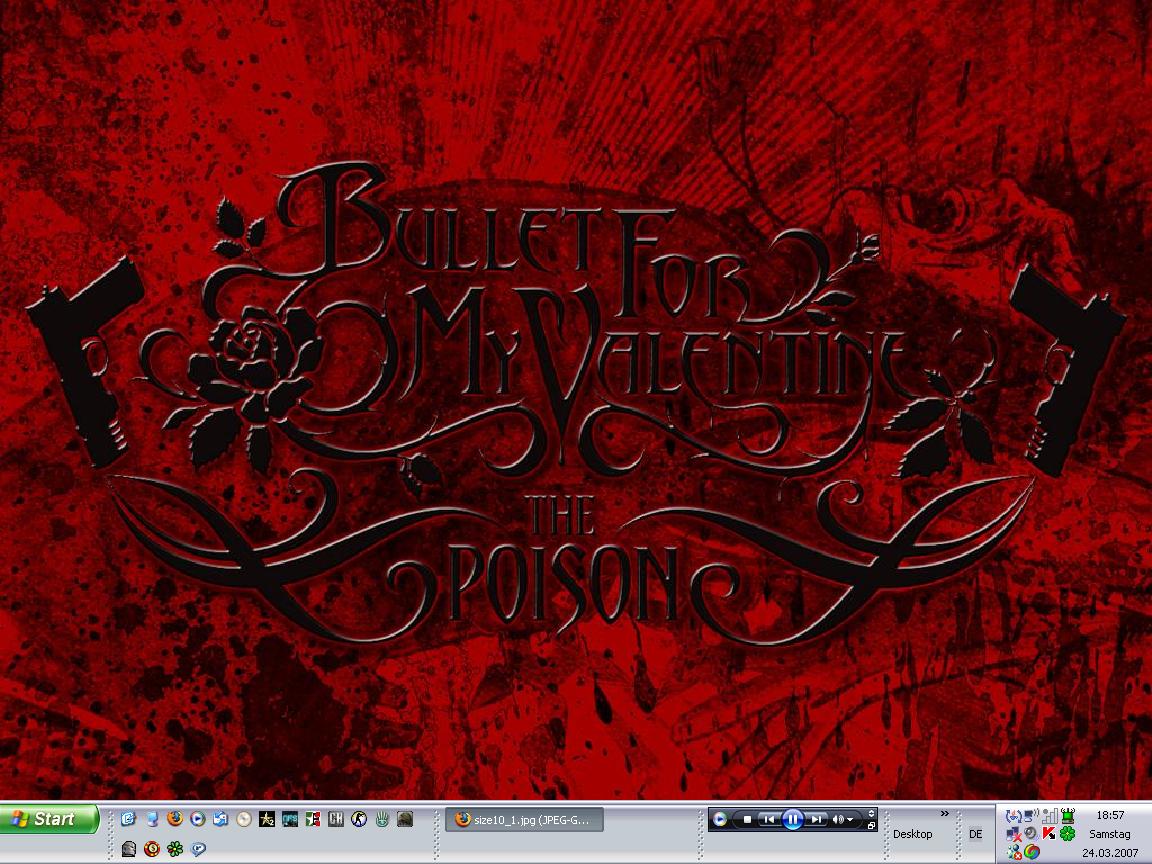Open the DE language bar selector

(976, 834)
